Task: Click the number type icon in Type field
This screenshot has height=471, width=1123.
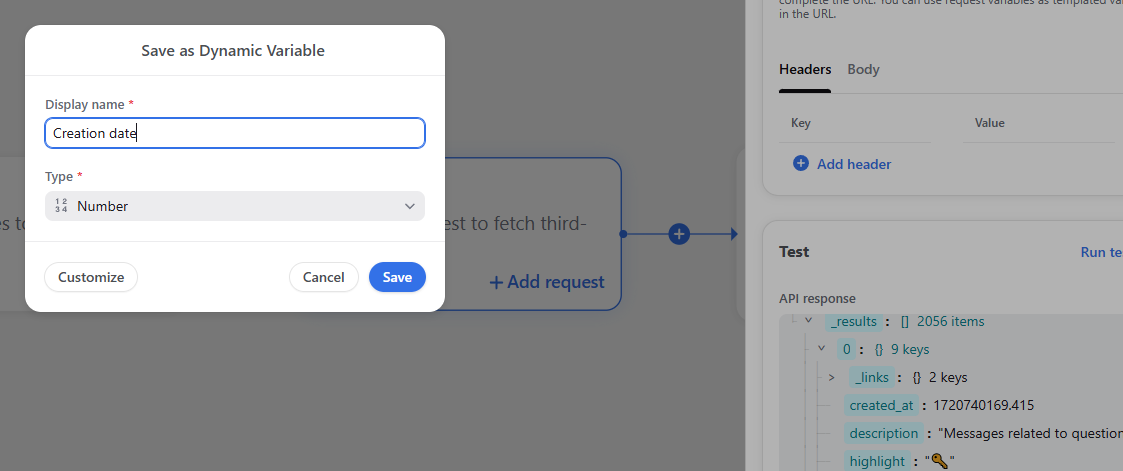Action: pyautogui.click(x=61, y=206)
